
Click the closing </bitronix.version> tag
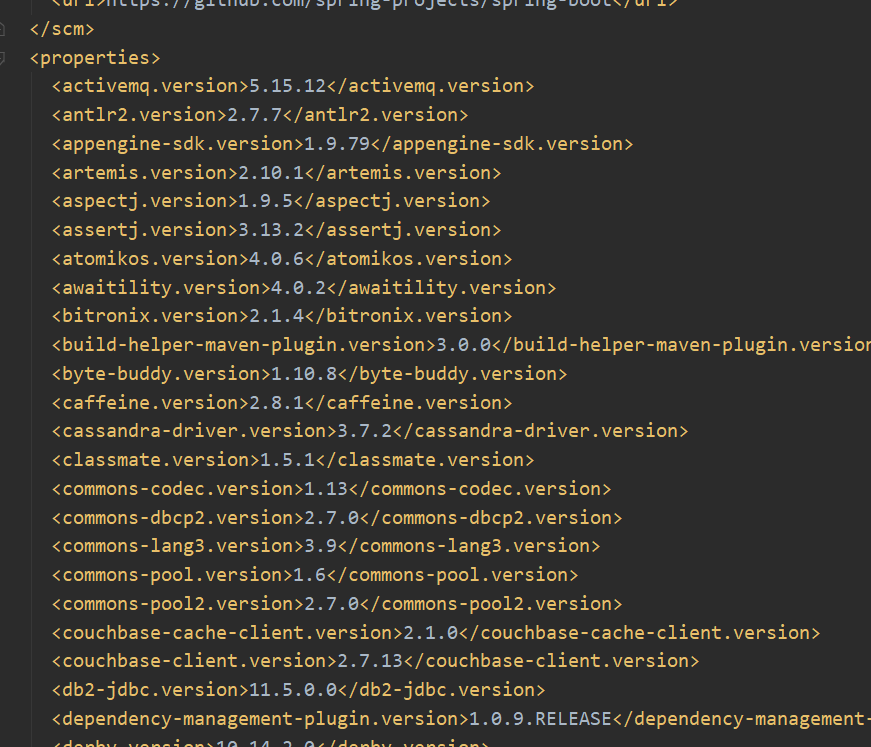[408, 316]
